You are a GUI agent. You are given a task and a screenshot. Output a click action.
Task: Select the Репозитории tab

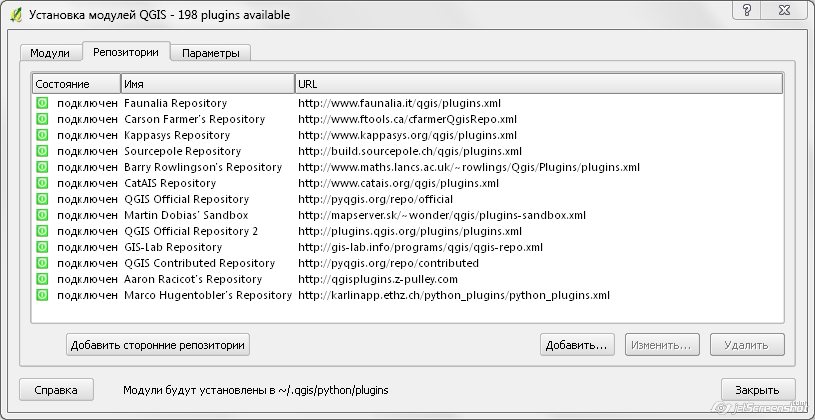coord(126,52)
